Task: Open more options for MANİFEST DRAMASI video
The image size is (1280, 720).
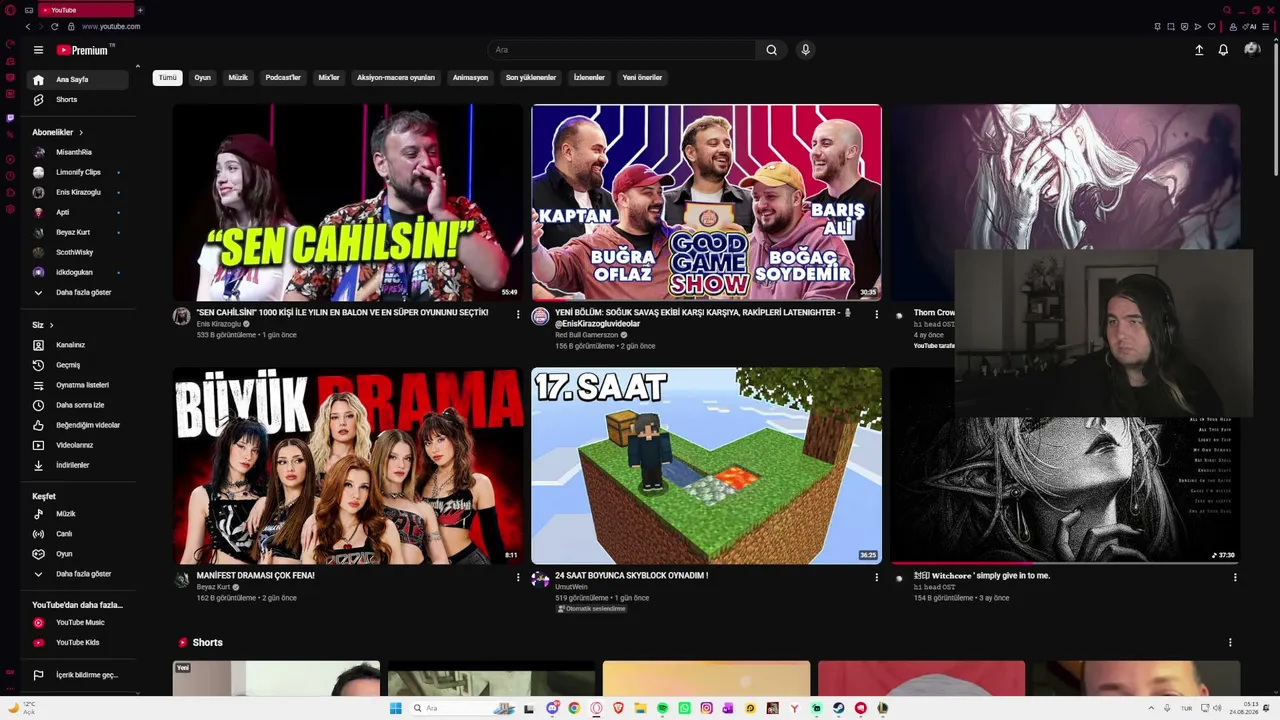Action: tap(518, 577)
